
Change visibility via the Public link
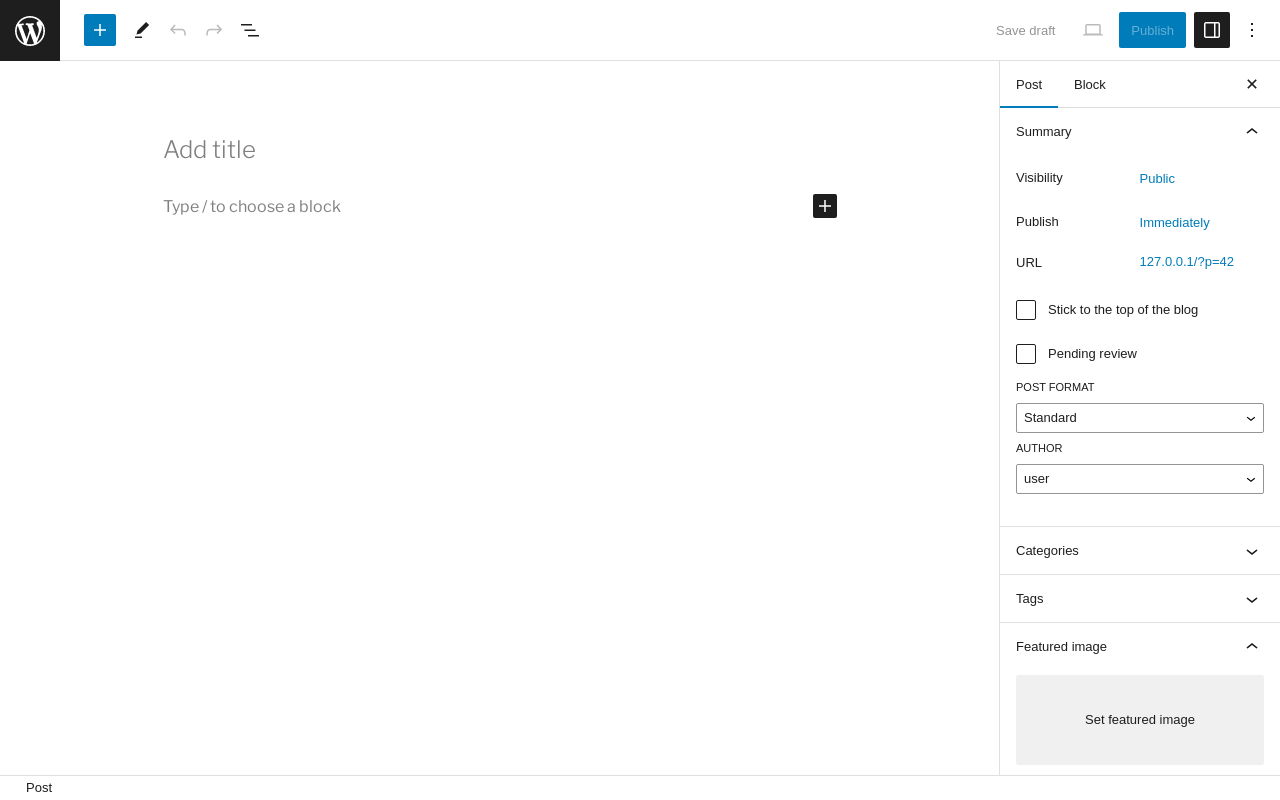click(1157, 179)
